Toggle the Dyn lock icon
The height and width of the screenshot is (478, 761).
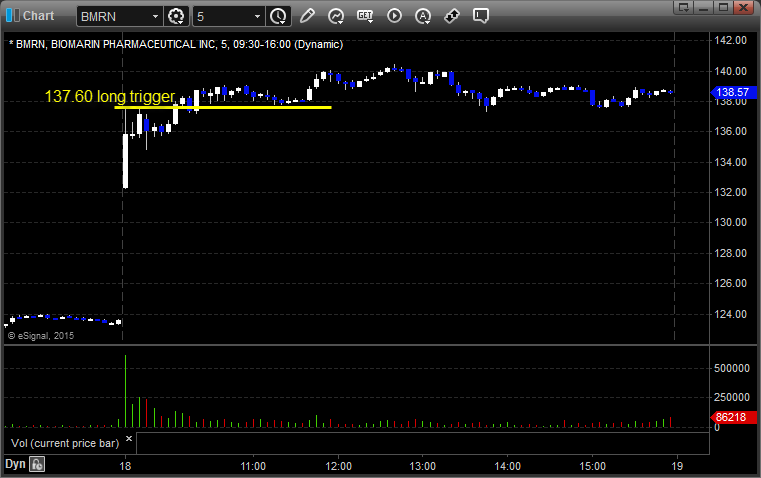[37, 464]
